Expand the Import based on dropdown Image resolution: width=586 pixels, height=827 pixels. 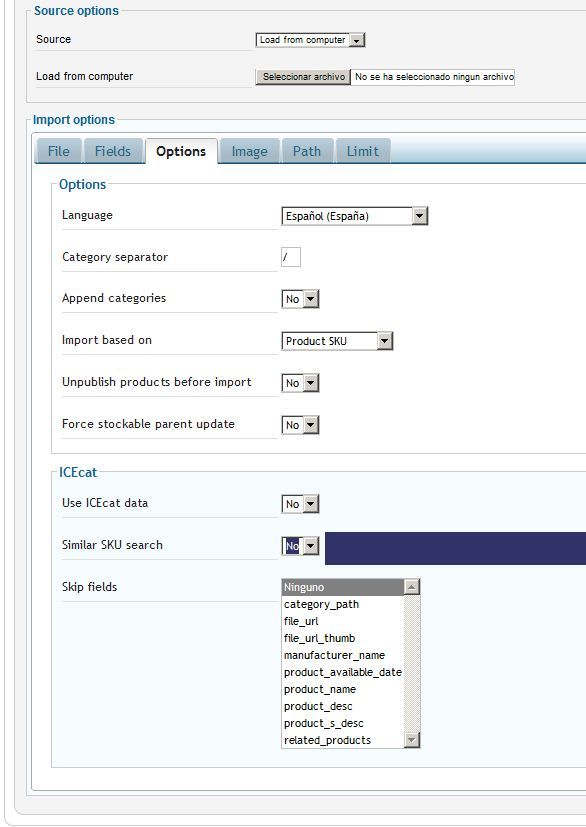tap(337, 341)
